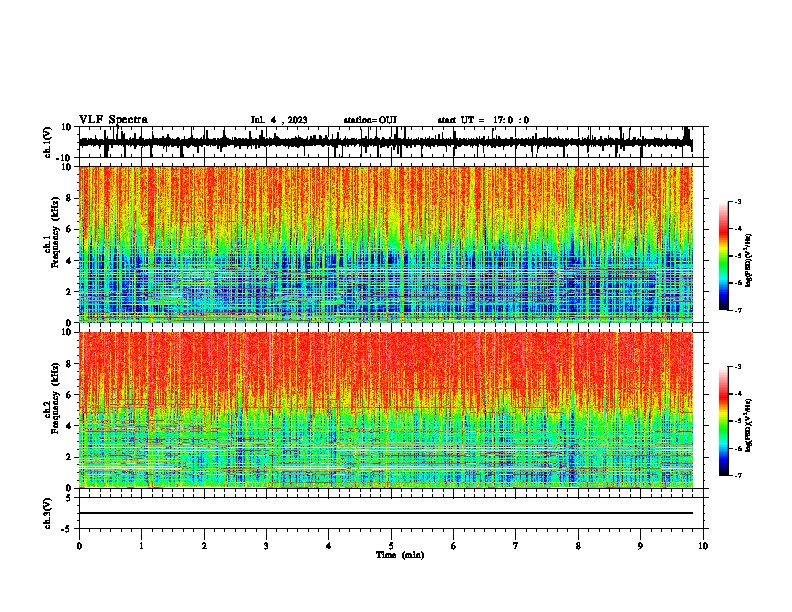Click the ch.1 voltage waveform panel

391,142
